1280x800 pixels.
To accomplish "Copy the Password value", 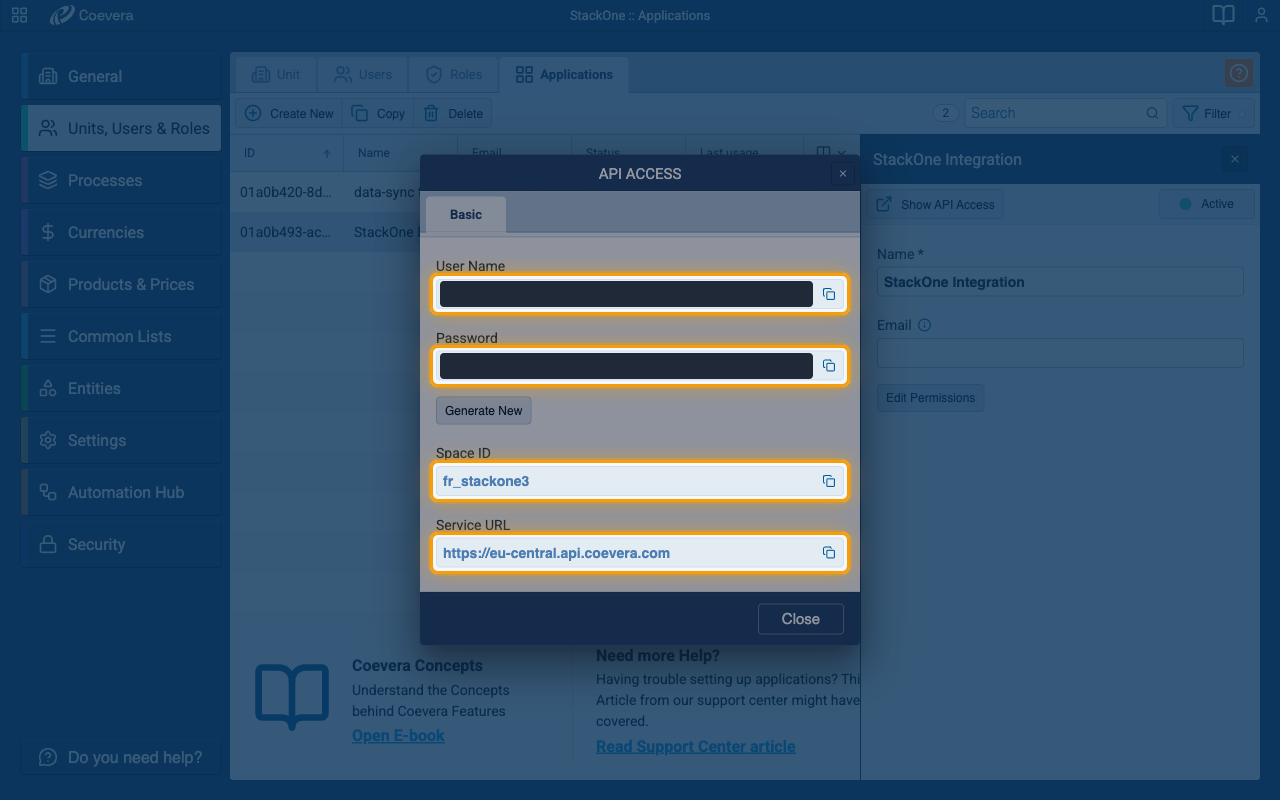I will tap(829, 366).
